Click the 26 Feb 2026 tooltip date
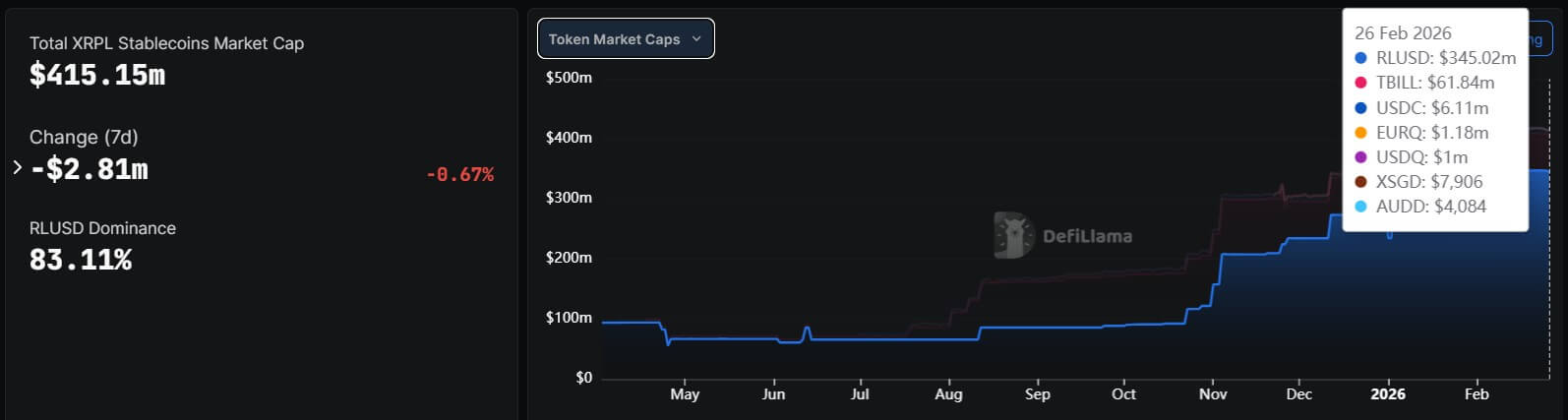 tap(1403, 33)
